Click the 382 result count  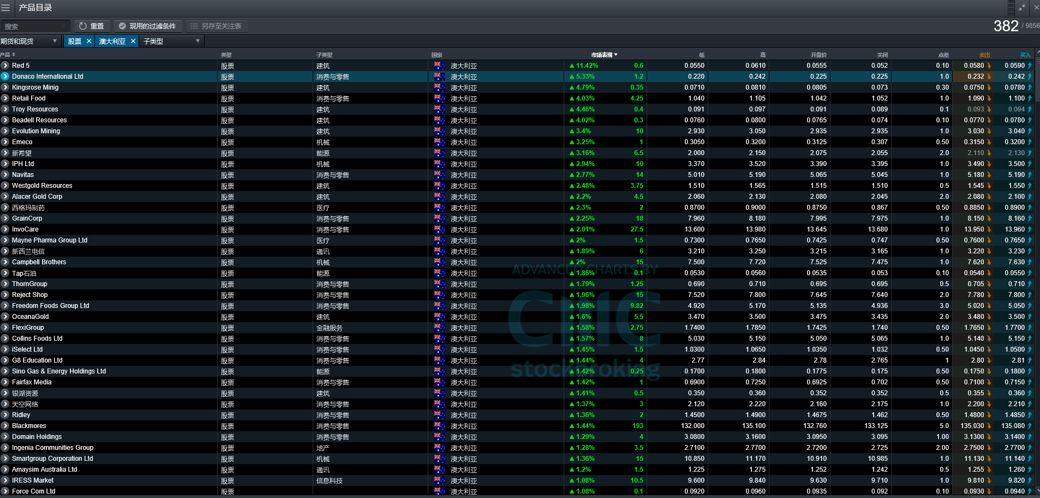[1006, 26]
